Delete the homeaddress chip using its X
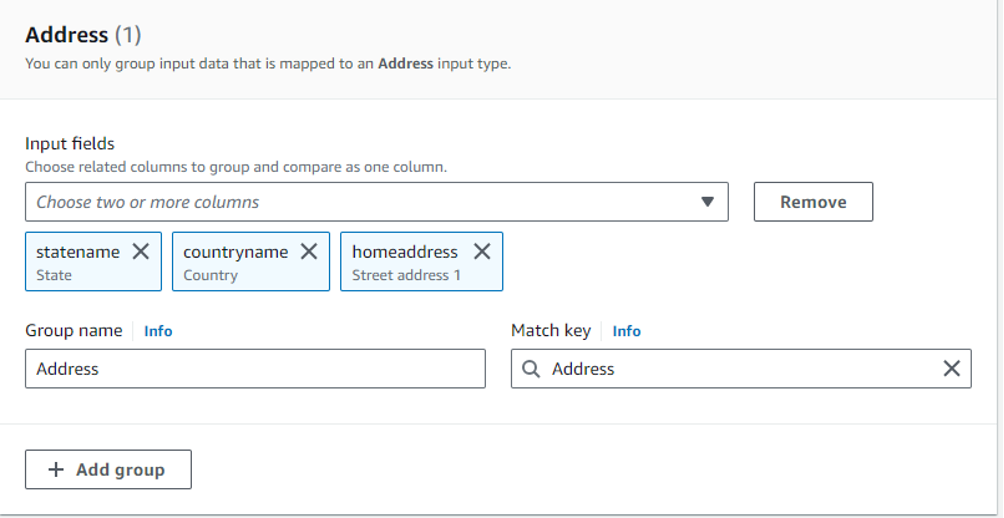Viewport: 1004px width, 518px height. tap(482, 252)
